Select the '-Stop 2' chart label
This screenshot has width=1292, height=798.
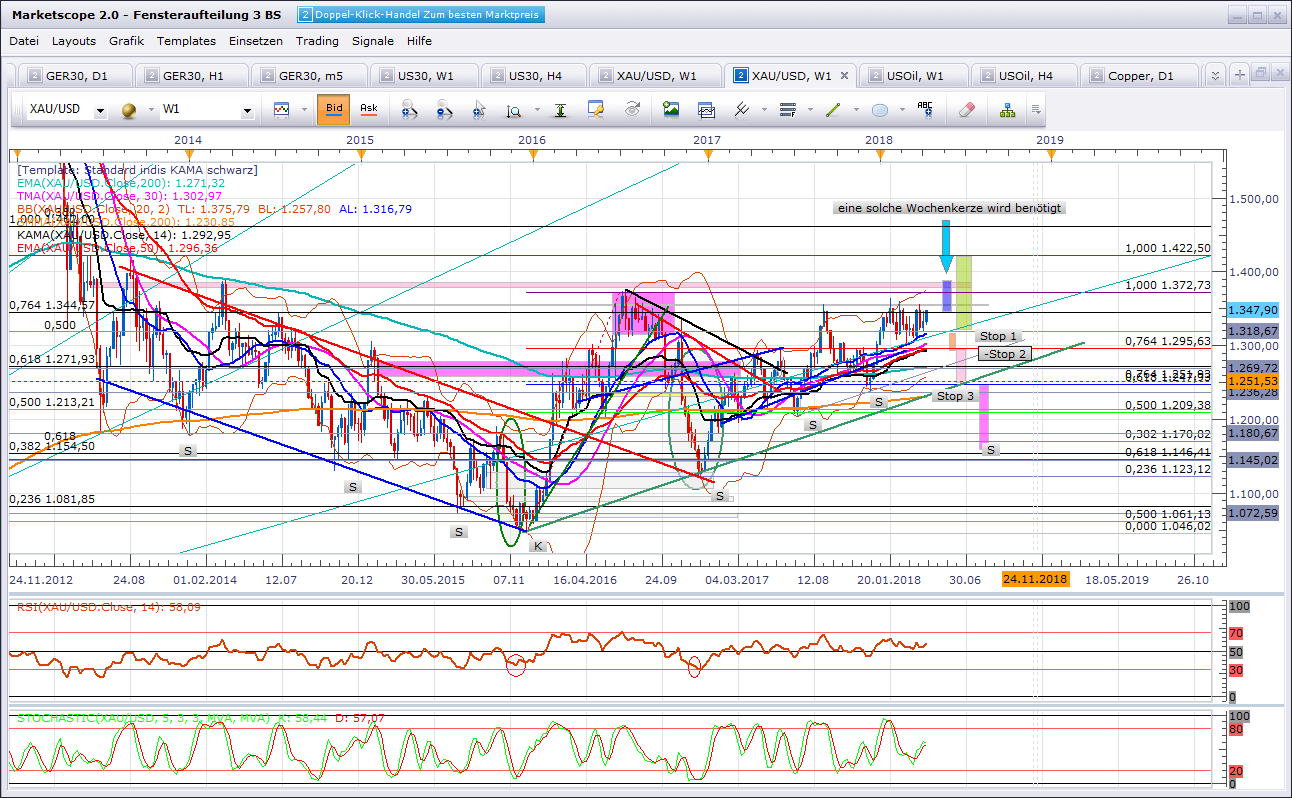pyautogui.click(x=1004, y=354)
